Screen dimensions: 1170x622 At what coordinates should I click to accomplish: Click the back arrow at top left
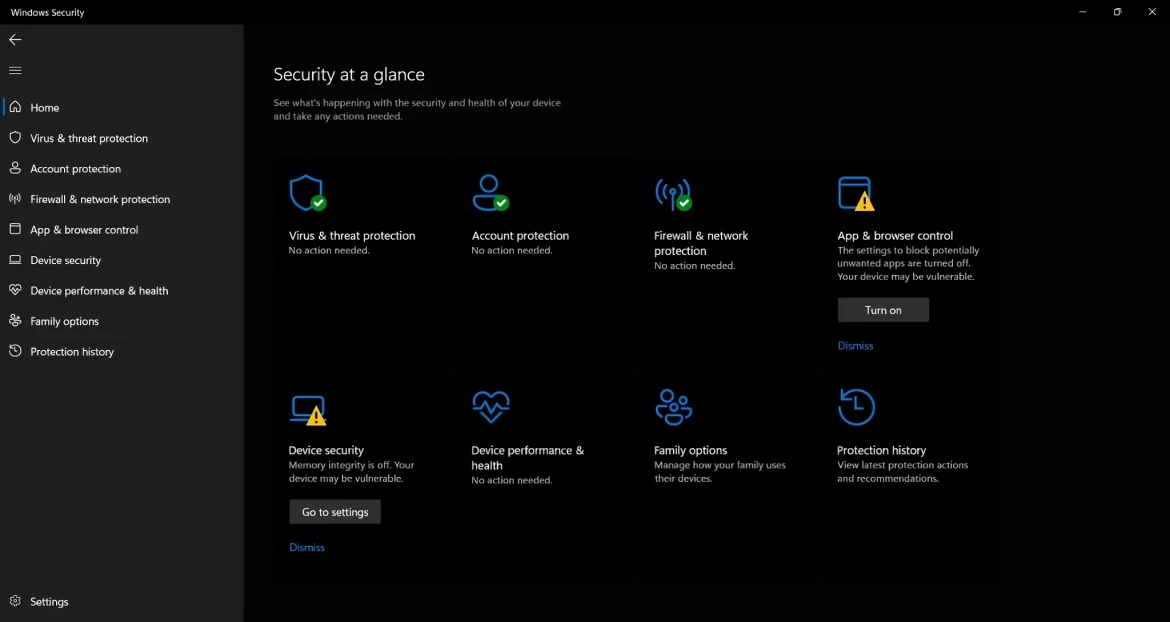coord(15,40)
